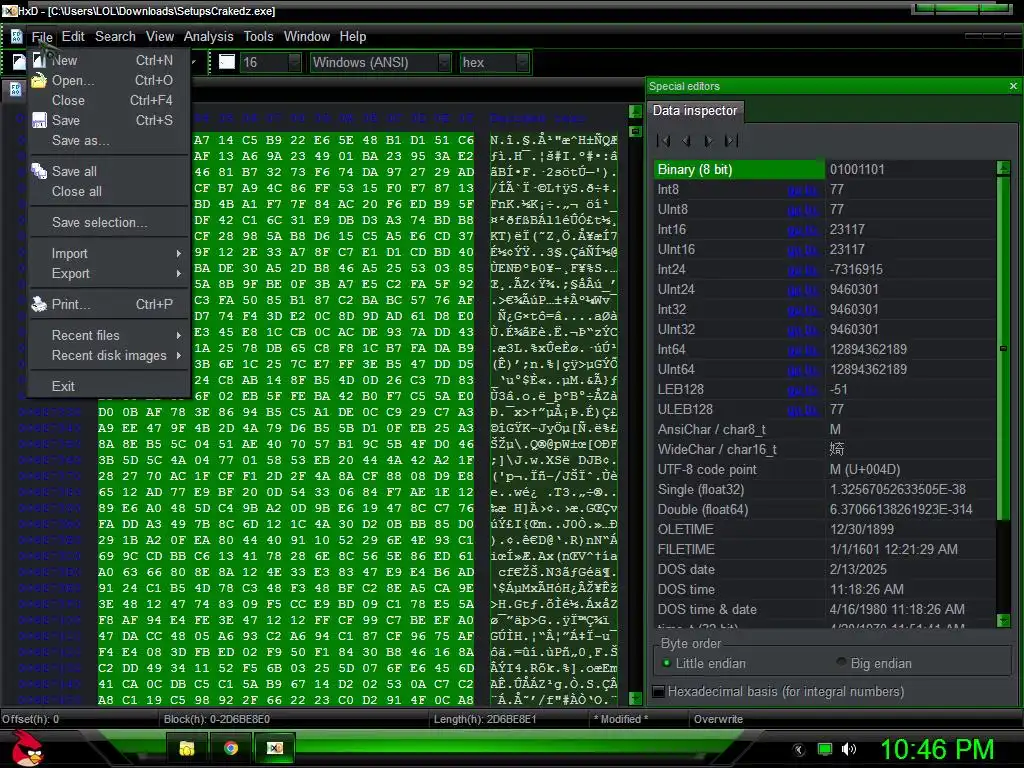Open the Help menu
This screenshot has height=768, width=1024.
[x=353, y=37]
